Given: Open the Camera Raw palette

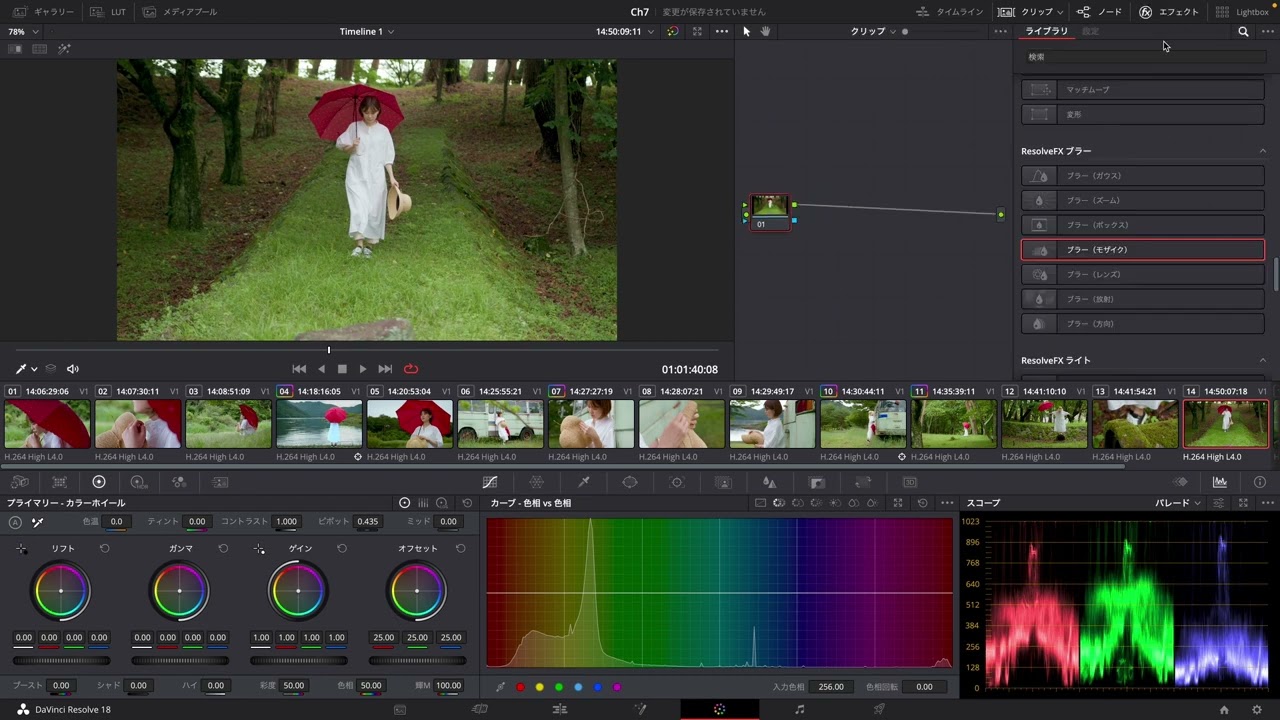Looking at the screenshot, I should [x=20, y=482].
